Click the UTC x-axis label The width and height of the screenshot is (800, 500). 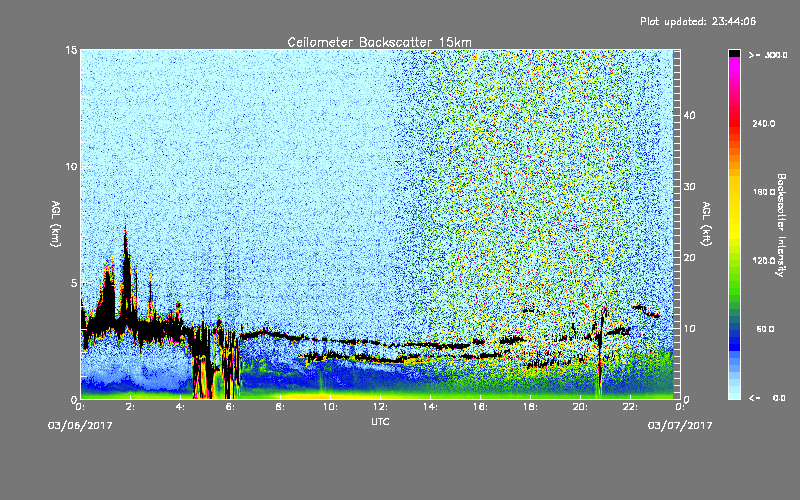pyautogui.click(x=380, y=421)
